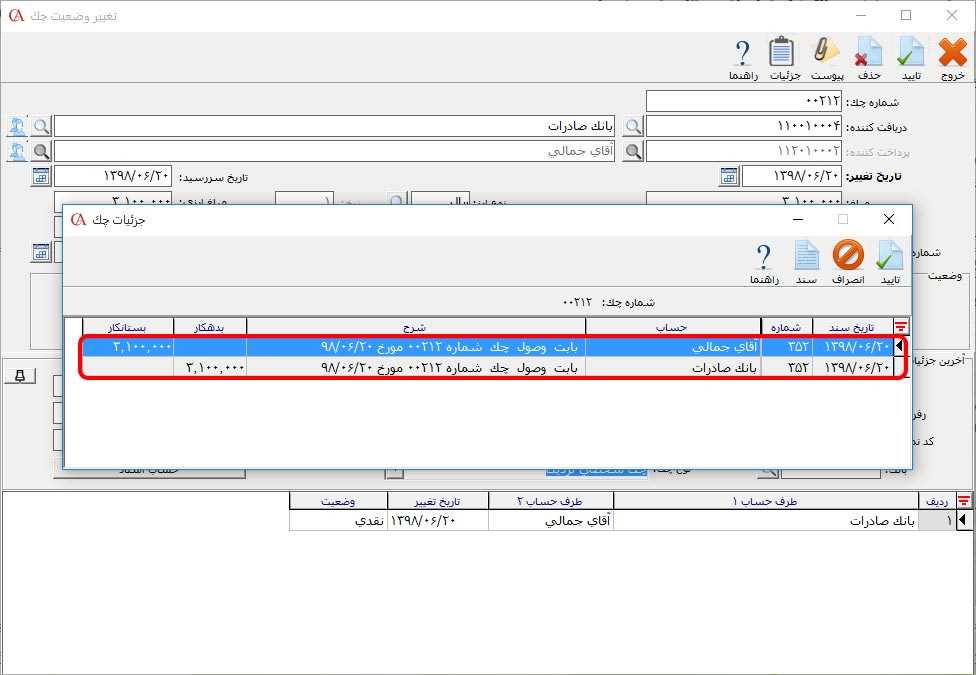The image size is (976, 675).
Task: Click the خروج (exit) icon in main toolbar
Action: pyautogui.click(x=952, y=58)
